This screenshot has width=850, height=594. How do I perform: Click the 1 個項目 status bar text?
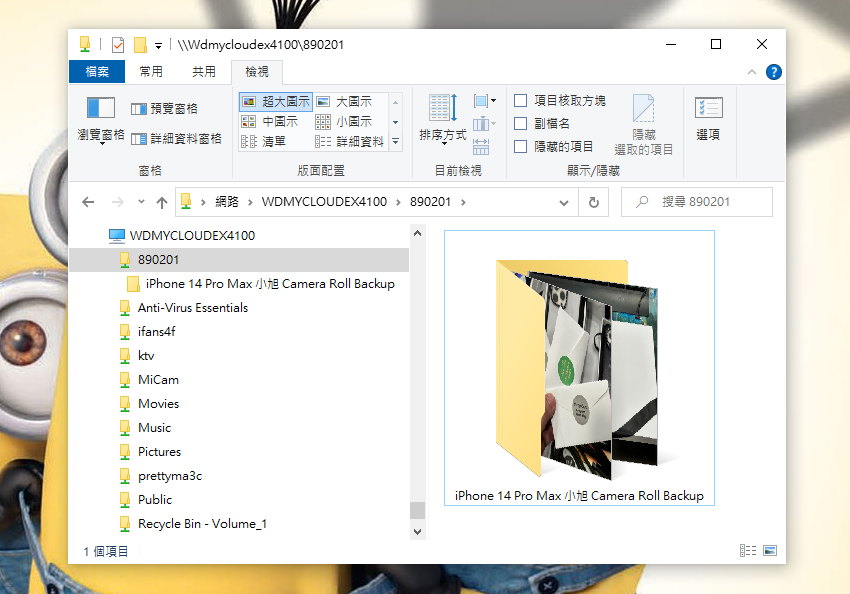pyautogui.click(x=106, y=551)
